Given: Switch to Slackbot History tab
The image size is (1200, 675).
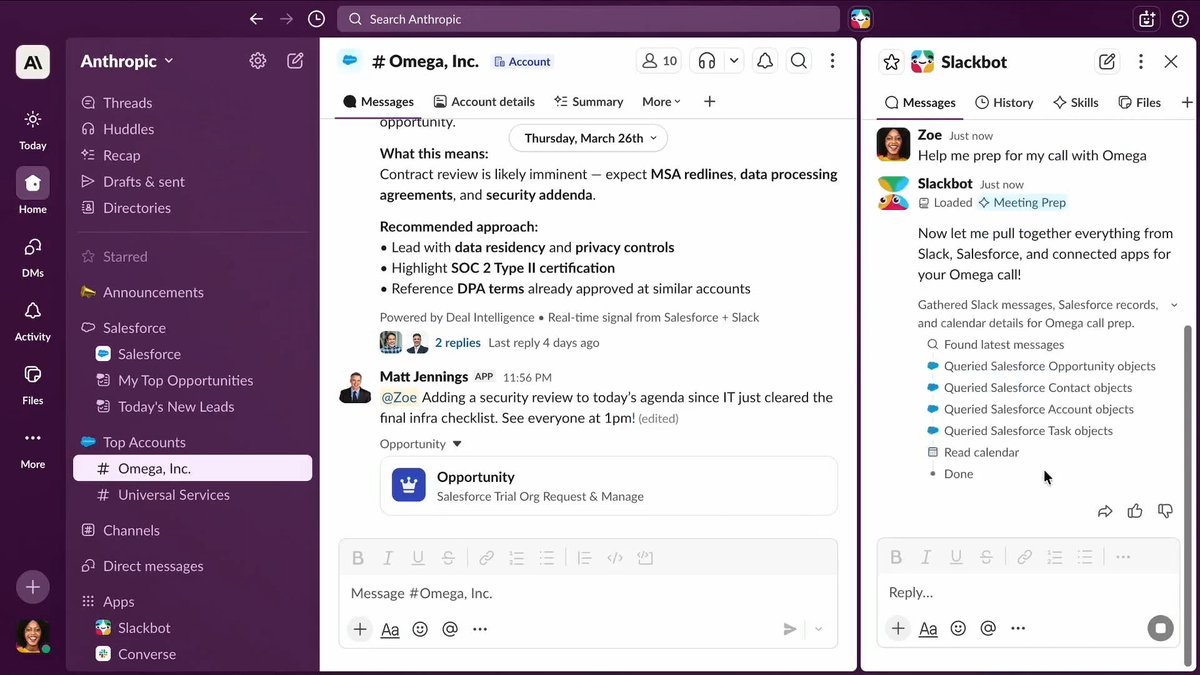Looking at the screenshot, I should (1004, 102).
